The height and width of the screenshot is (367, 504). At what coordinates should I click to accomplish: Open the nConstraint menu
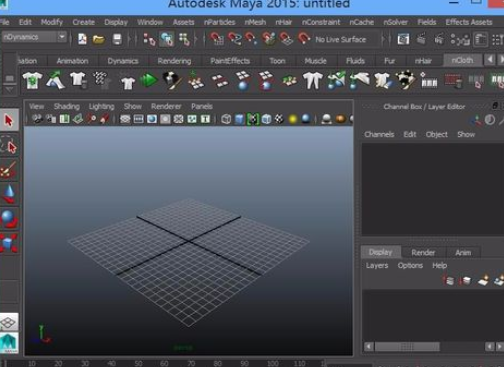(321, 22)
